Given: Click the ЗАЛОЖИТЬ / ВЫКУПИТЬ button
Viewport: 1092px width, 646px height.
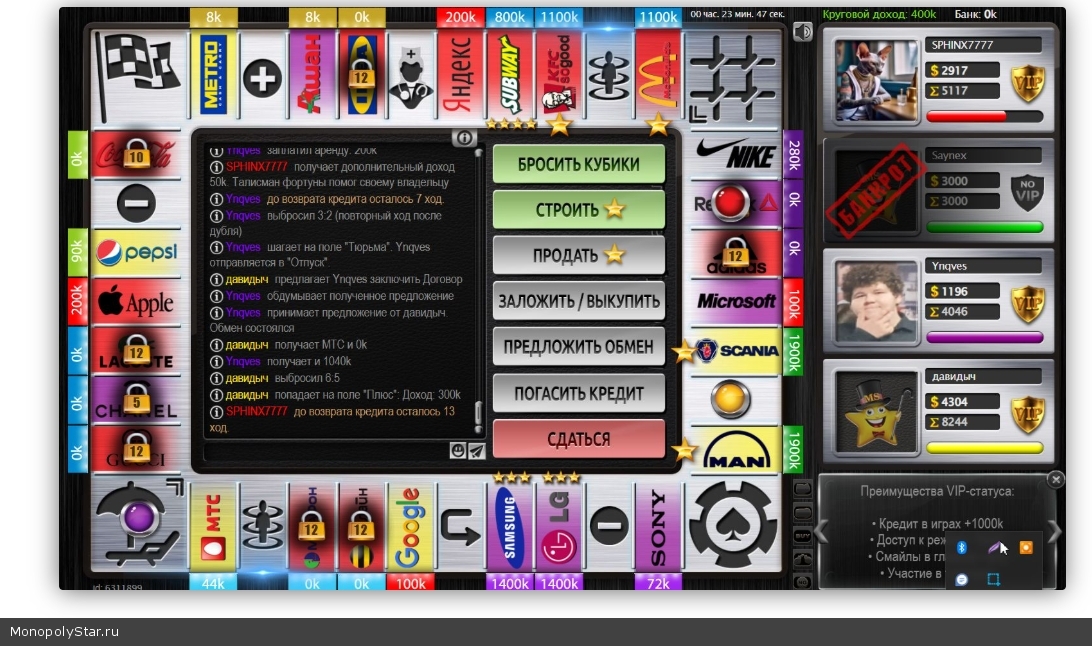Looking at the screenshot, I should point(579,301).
